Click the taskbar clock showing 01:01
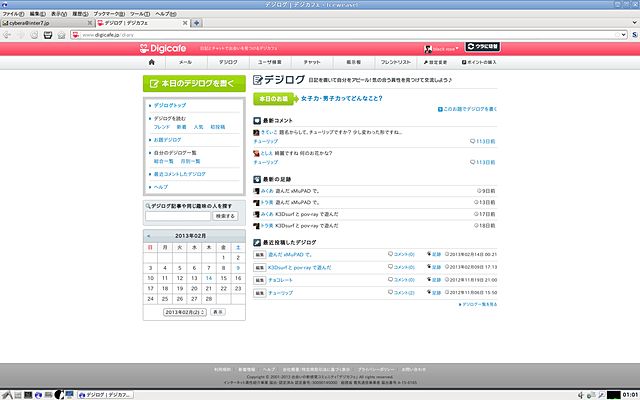 pyautogui.click(x=622, y=394)
